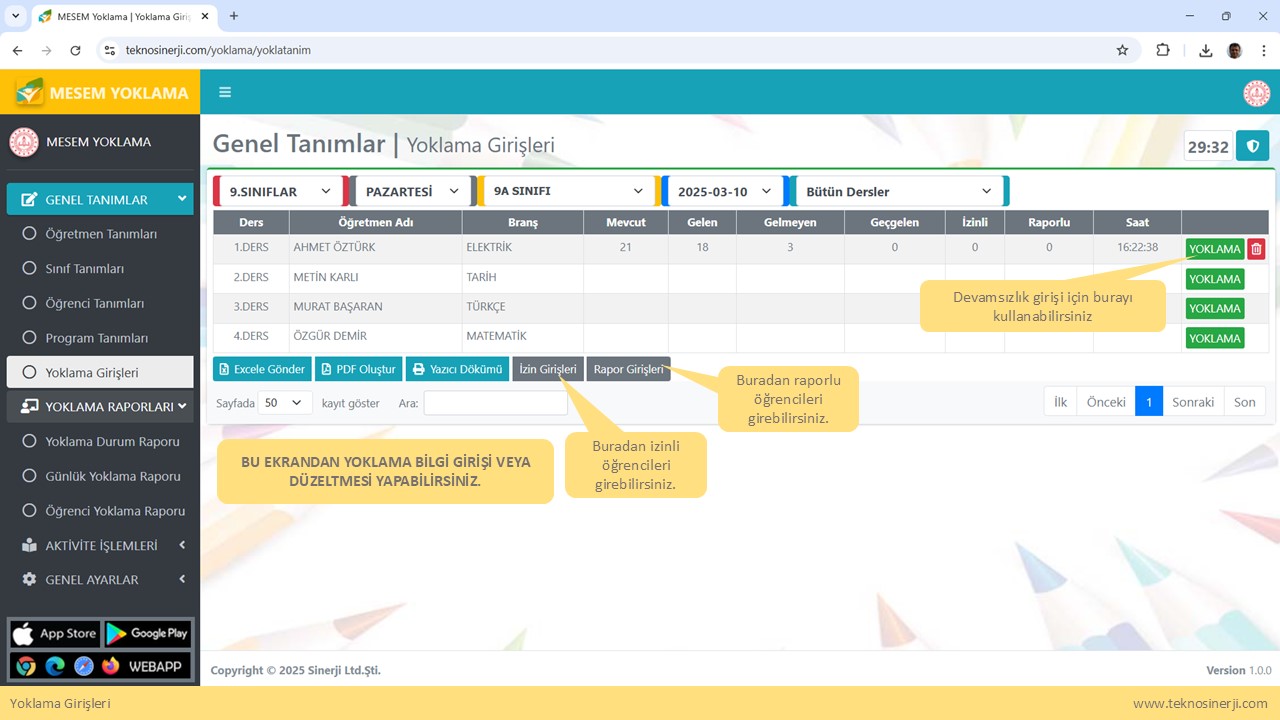Click into the Ara search field
Screen dimensions: 1280x720
coord(495,403)
